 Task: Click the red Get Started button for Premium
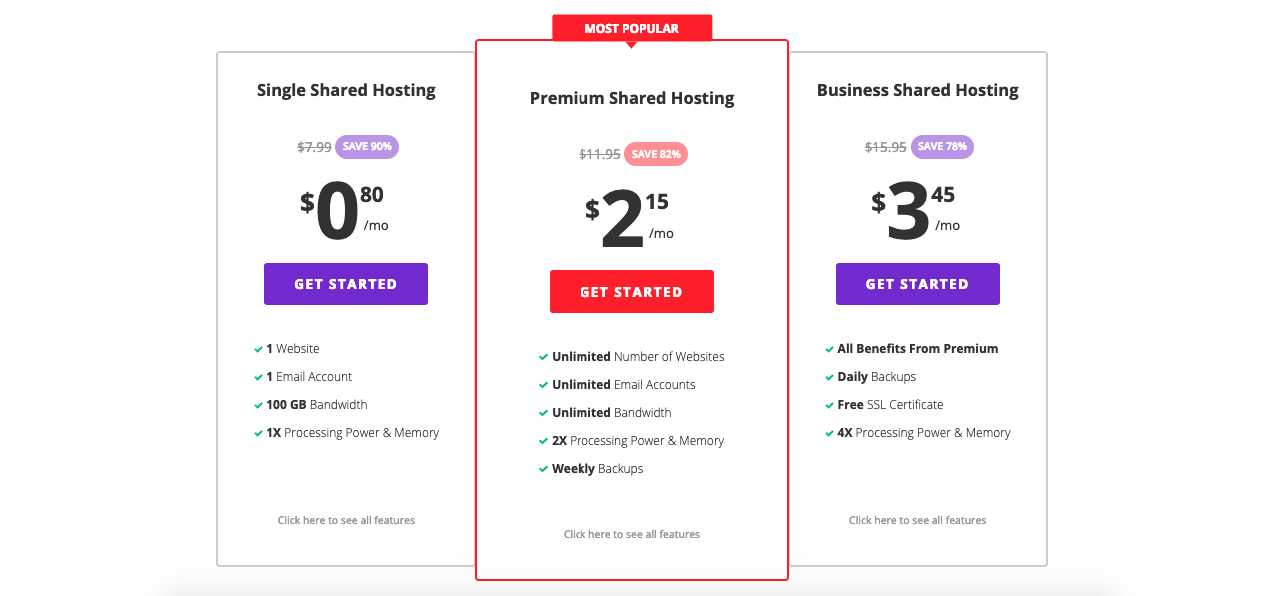click(632, 292)
